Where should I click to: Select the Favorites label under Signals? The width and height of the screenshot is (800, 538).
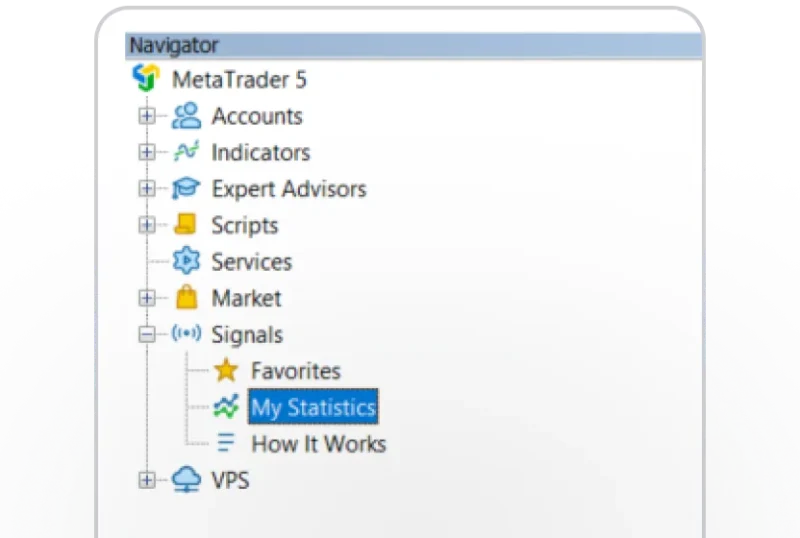[x=296, y=371]
